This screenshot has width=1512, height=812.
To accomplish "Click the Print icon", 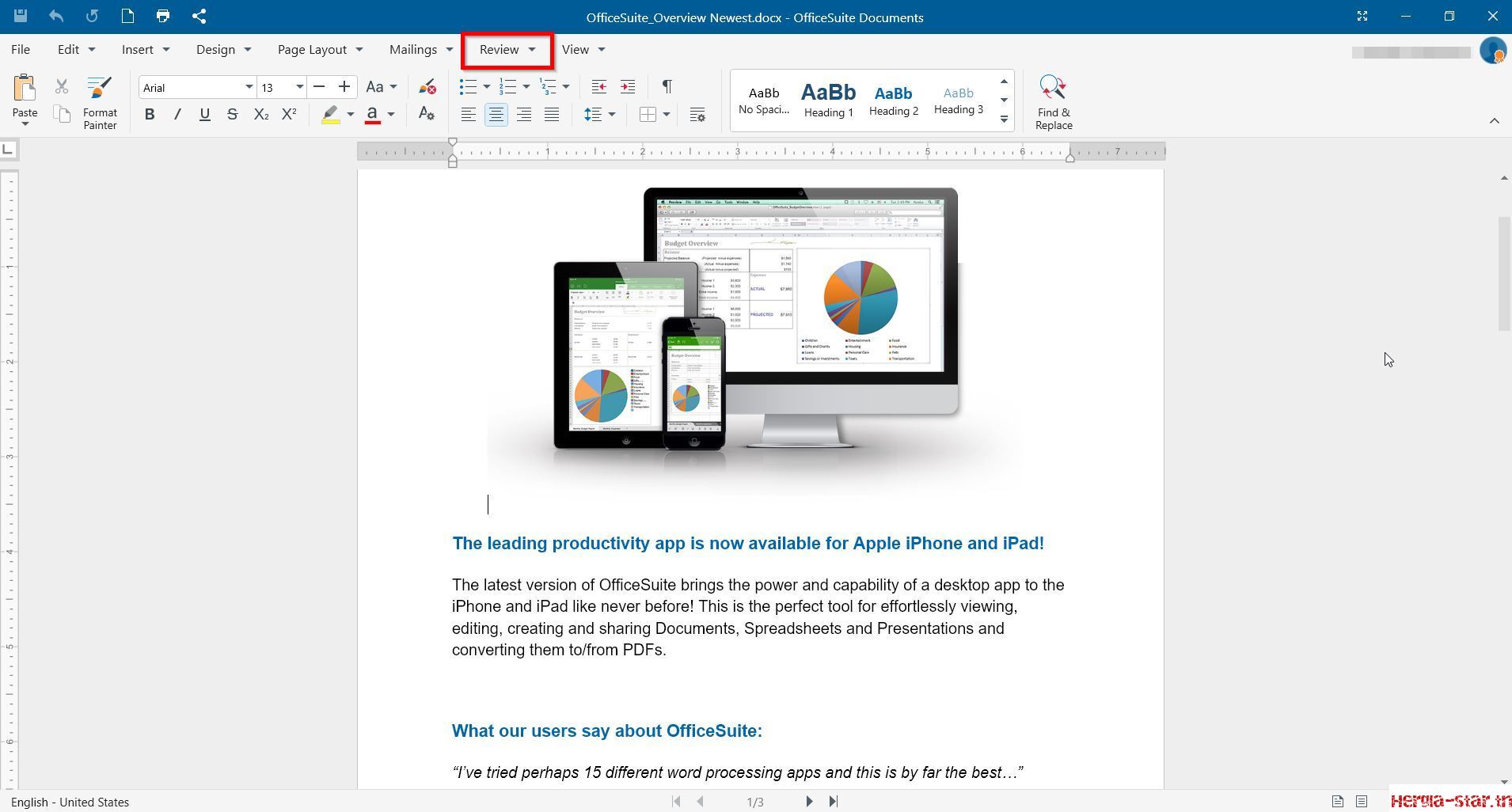I will click(163, 16).
